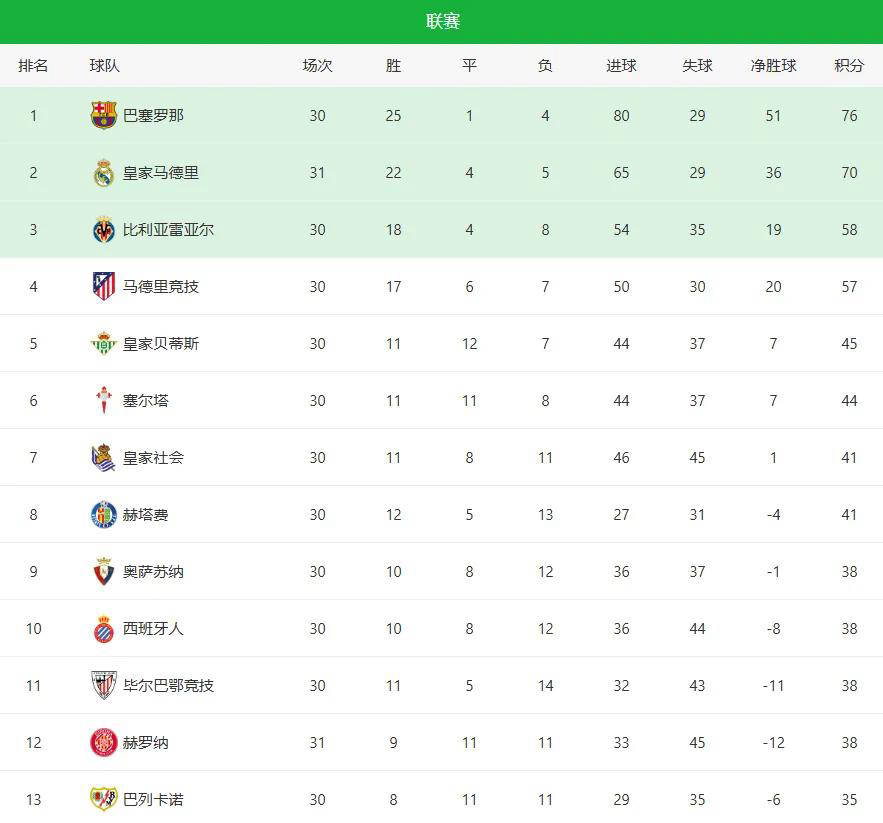
Task: Open the Real Betis crest icon
Action: (x=104, y=344)
